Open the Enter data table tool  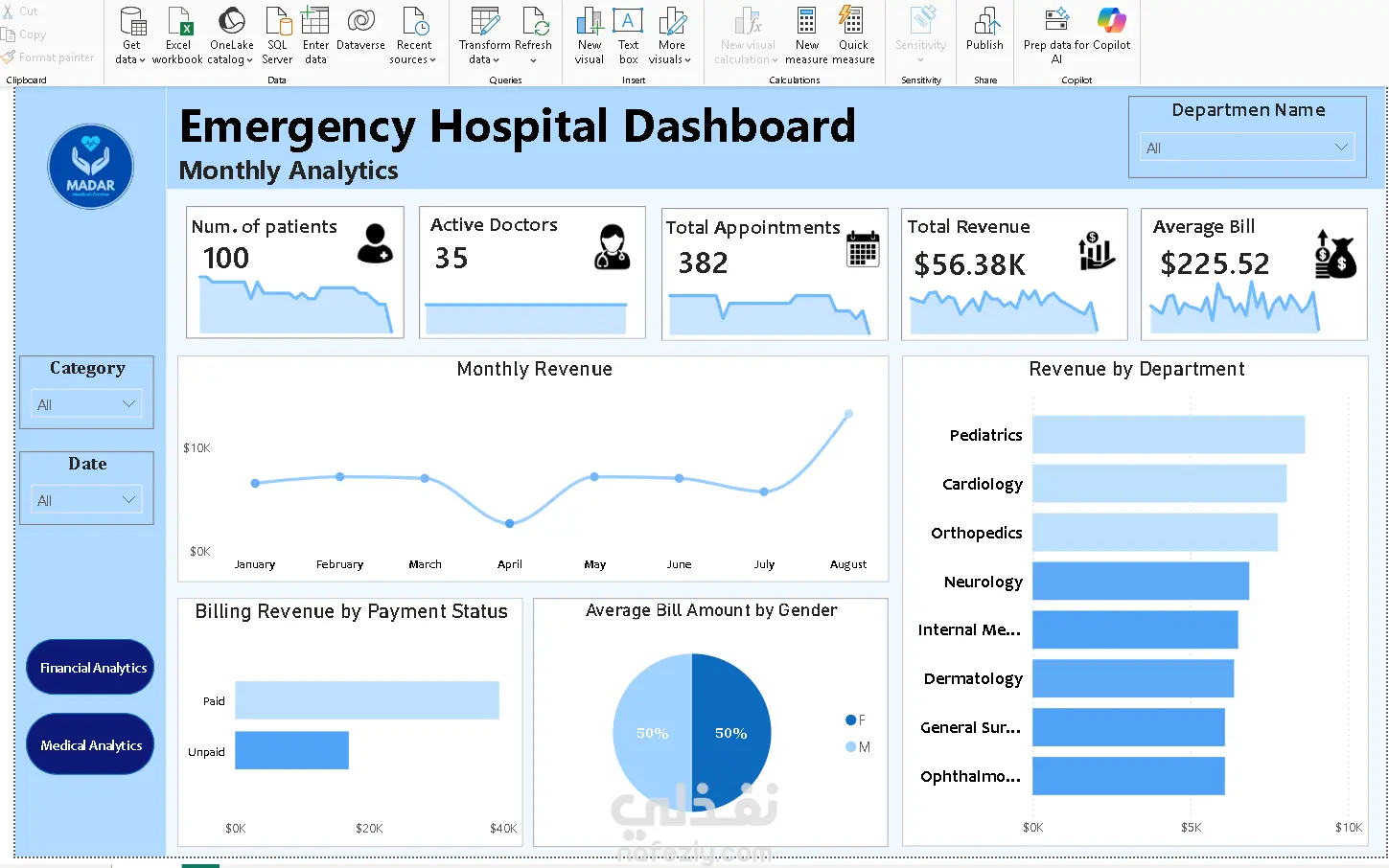[x=315, y=35]
